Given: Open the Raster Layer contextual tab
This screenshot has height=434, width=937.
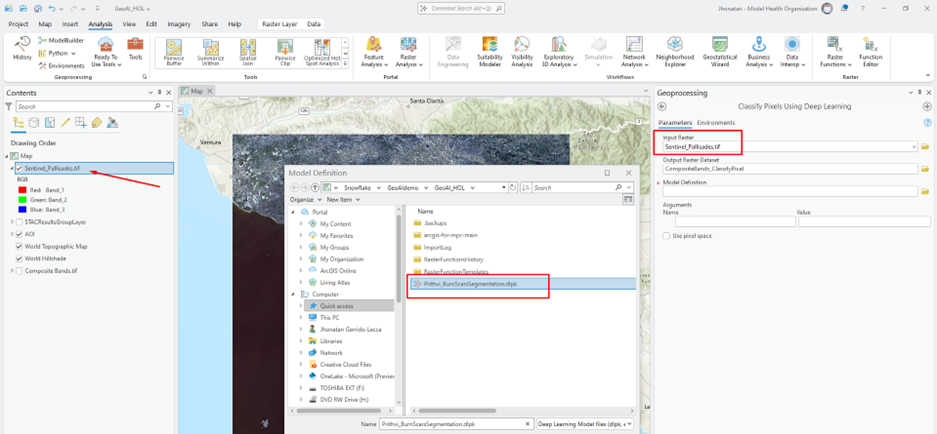Looking at the screenshot, I should (x=280, y=25).
